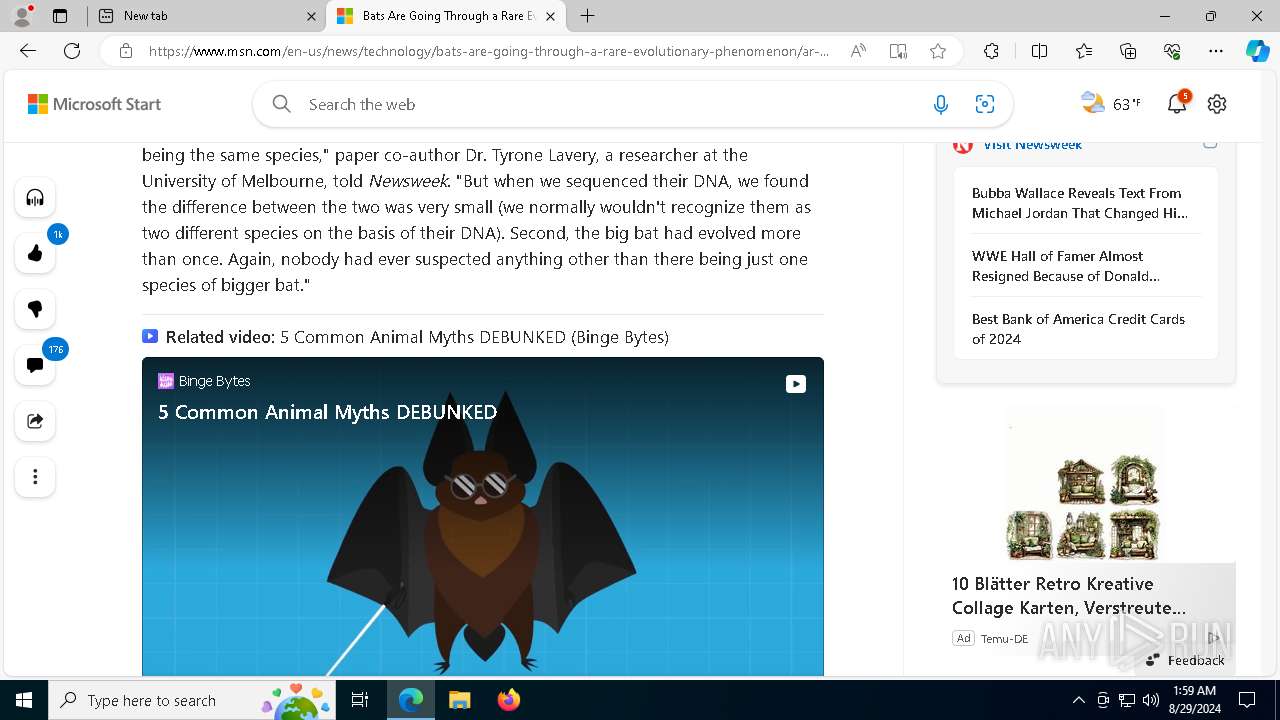
Task: Close the Bats article tab
Action: tap(550, 16)
